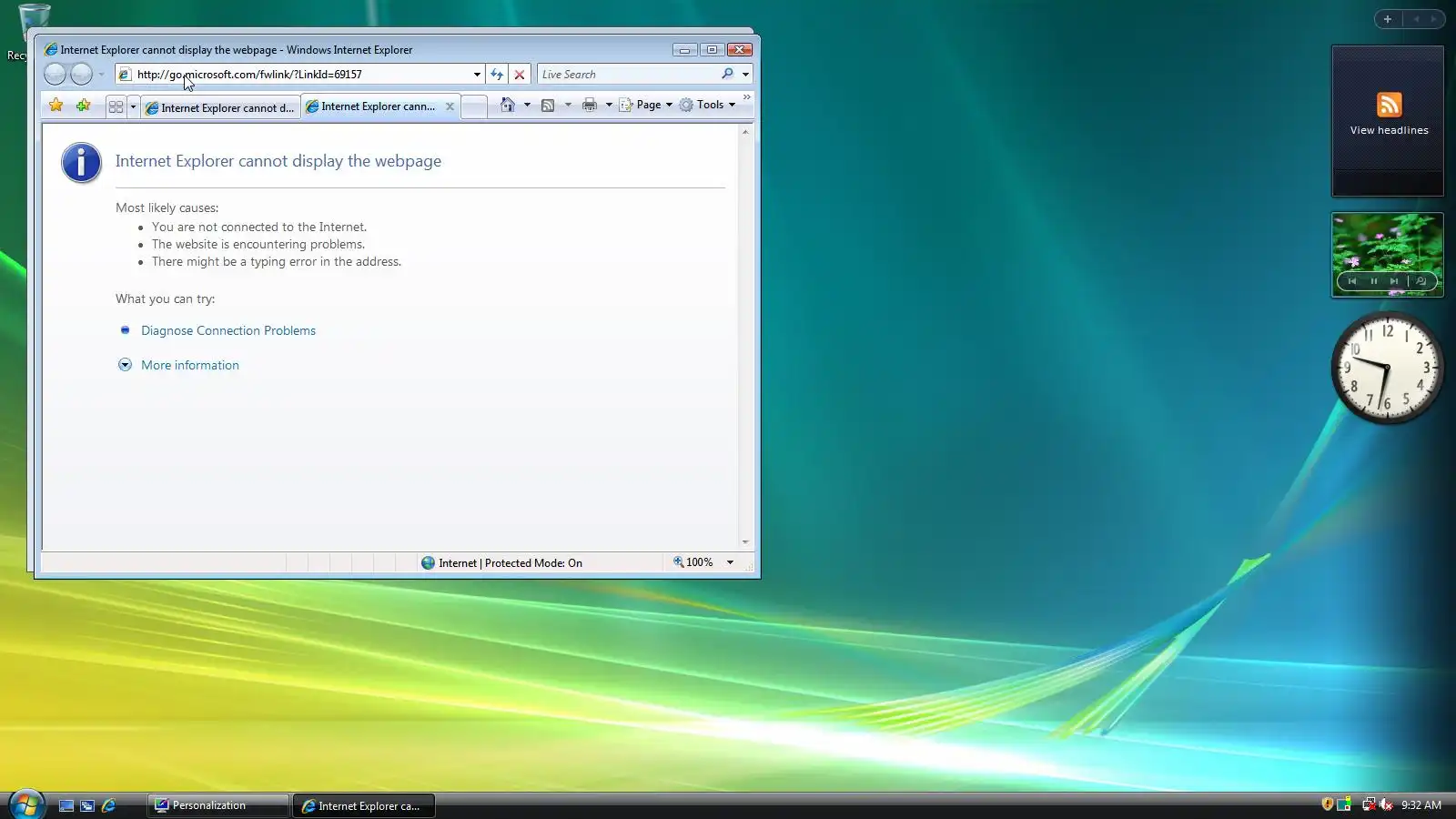The width and height of the screenshot is (1456, 819).
Task: Show more command bar items
Action: point(747,97)
